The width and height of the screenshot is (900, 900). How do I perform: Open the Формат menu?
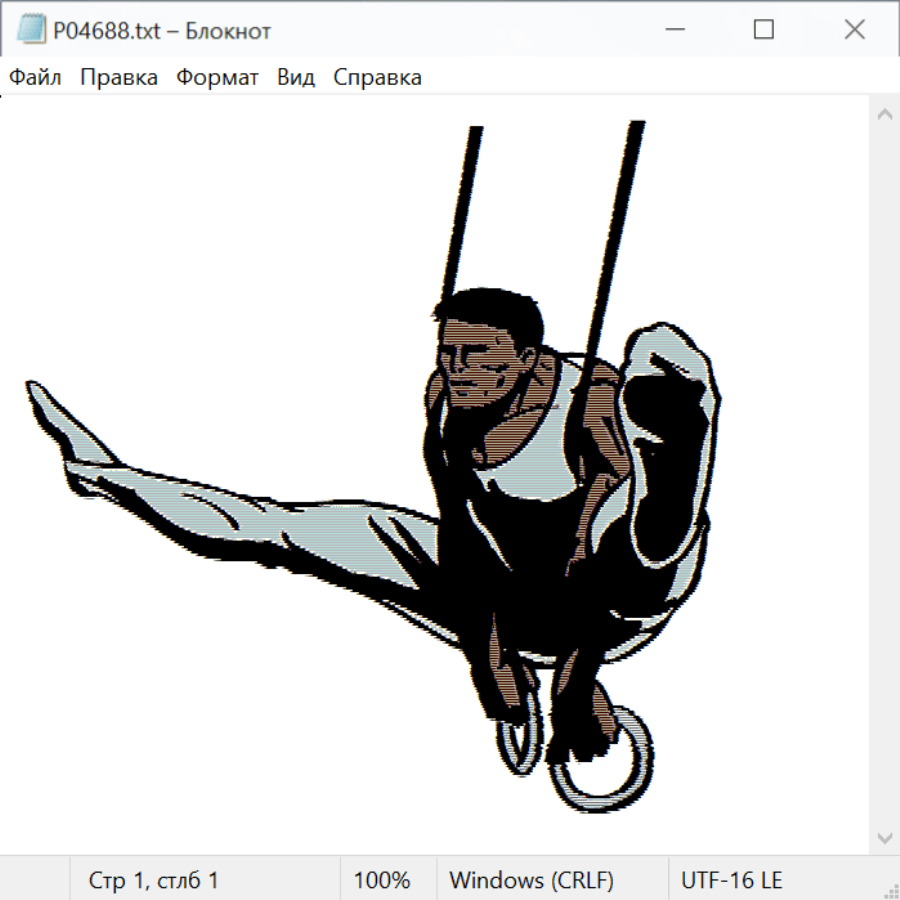[217, 78]
